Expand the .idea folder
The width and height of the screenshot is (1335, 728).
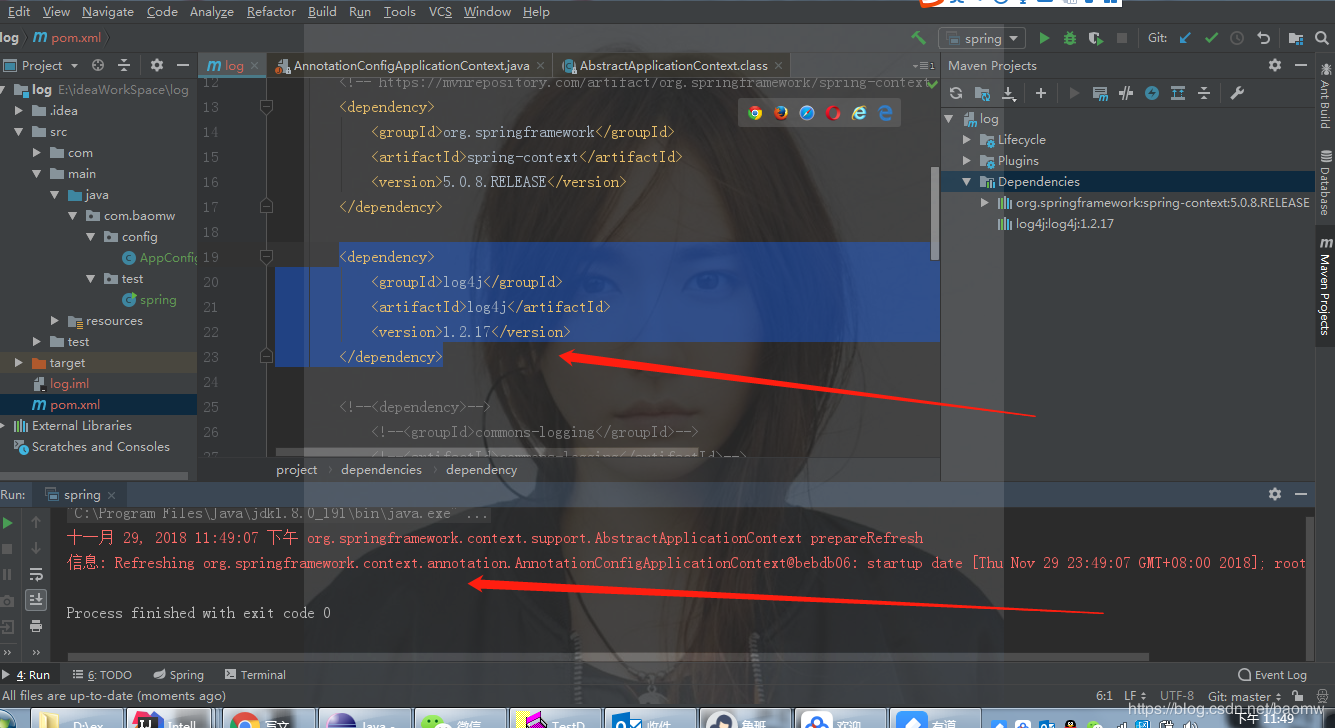pos(19,110)
